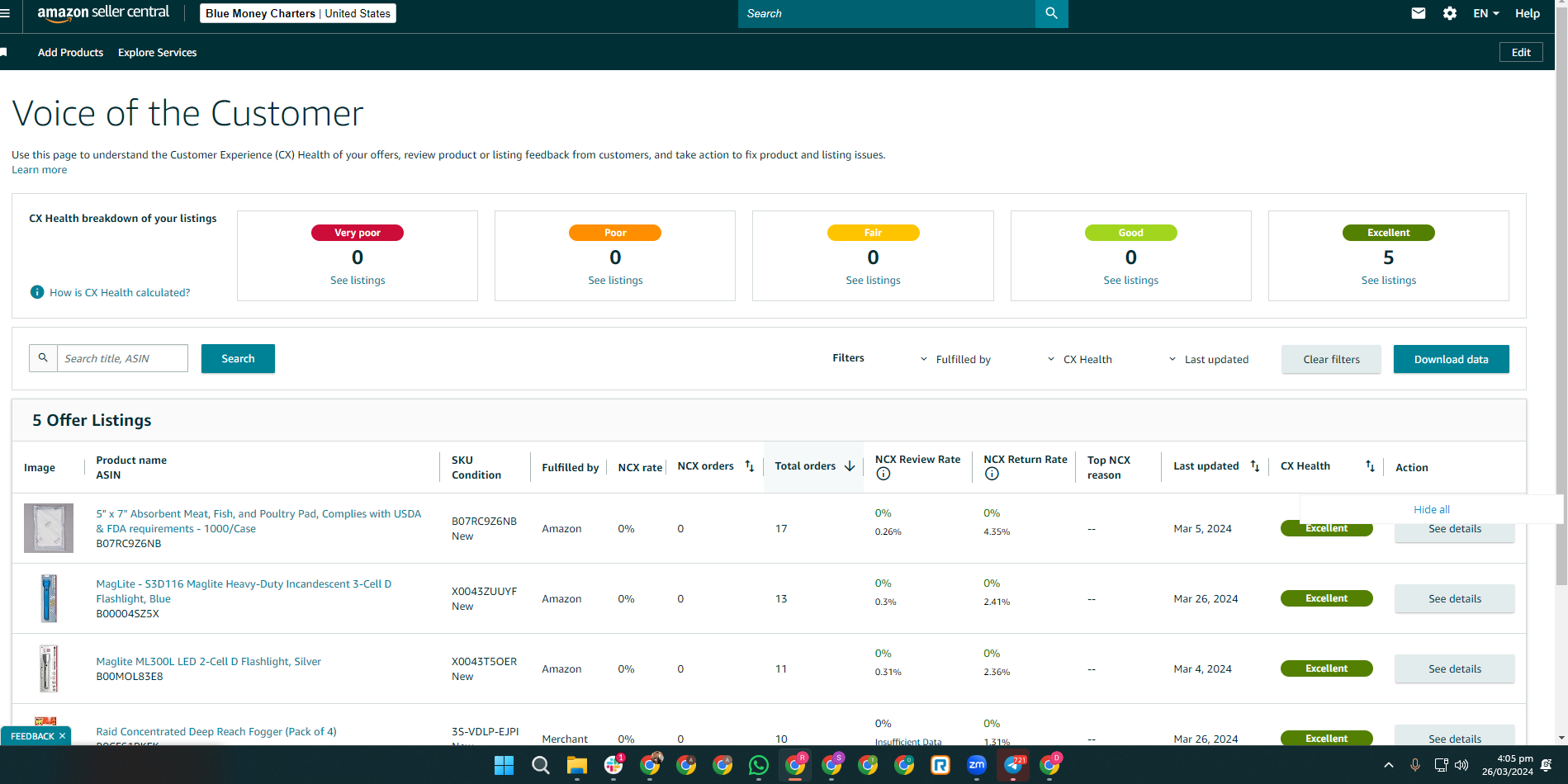Click the blue MagLite flashlight thumbnail
Image resolution: width=1568 pixels, height=784 pixels.
tap(49, 598)
